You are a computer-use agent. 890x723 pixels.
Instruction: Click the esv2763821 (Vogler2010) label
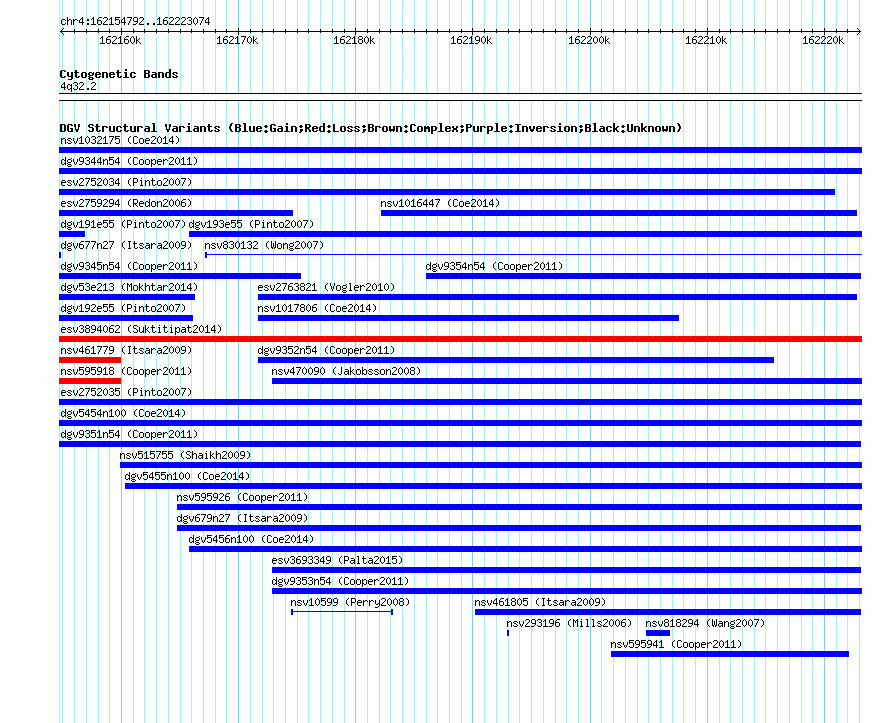[326, 287]
